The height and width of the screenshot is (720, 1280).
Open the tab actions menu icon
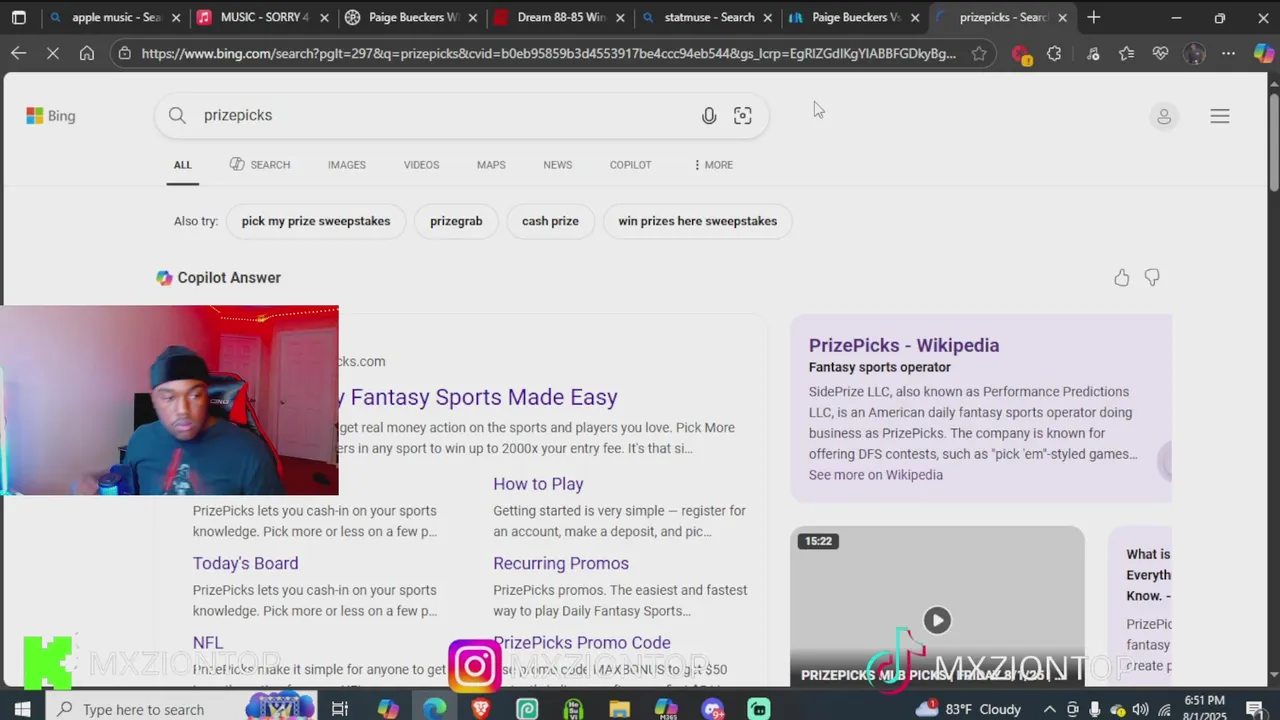point(19,17)
